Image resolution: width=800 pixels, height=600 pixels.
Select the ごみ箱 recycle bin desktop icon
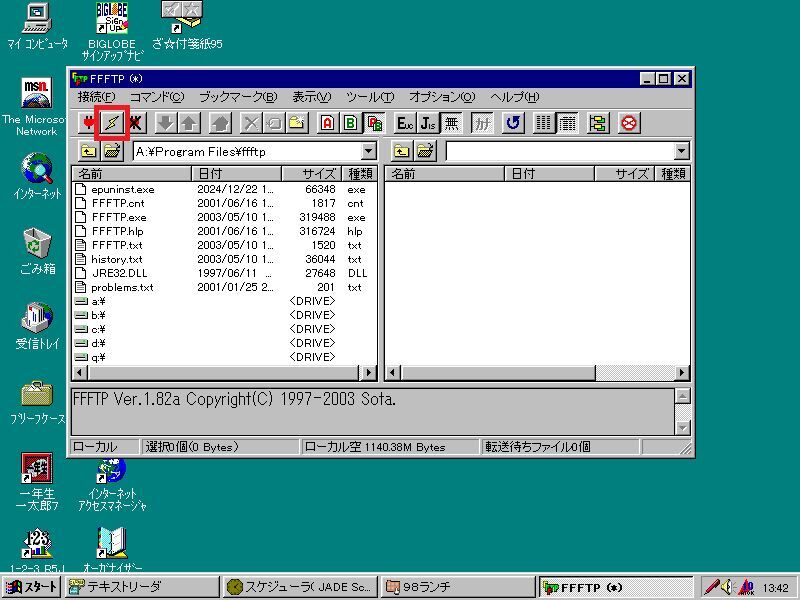37,252
